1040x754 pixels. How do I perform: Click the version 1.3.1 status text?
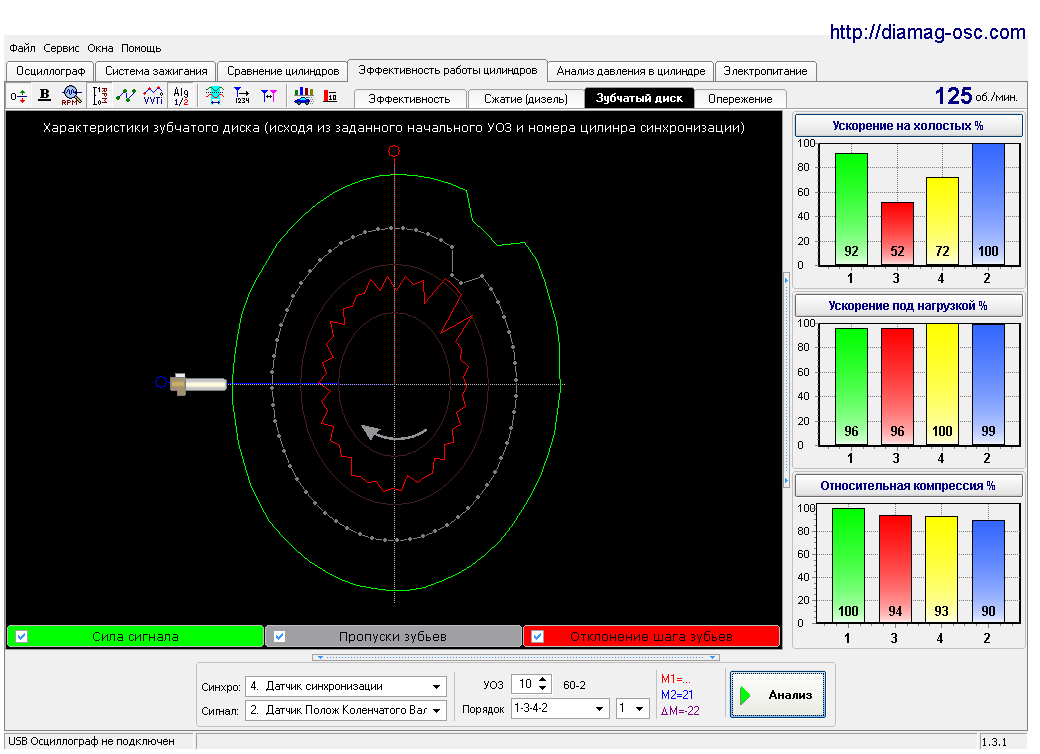tap(994, 742)
